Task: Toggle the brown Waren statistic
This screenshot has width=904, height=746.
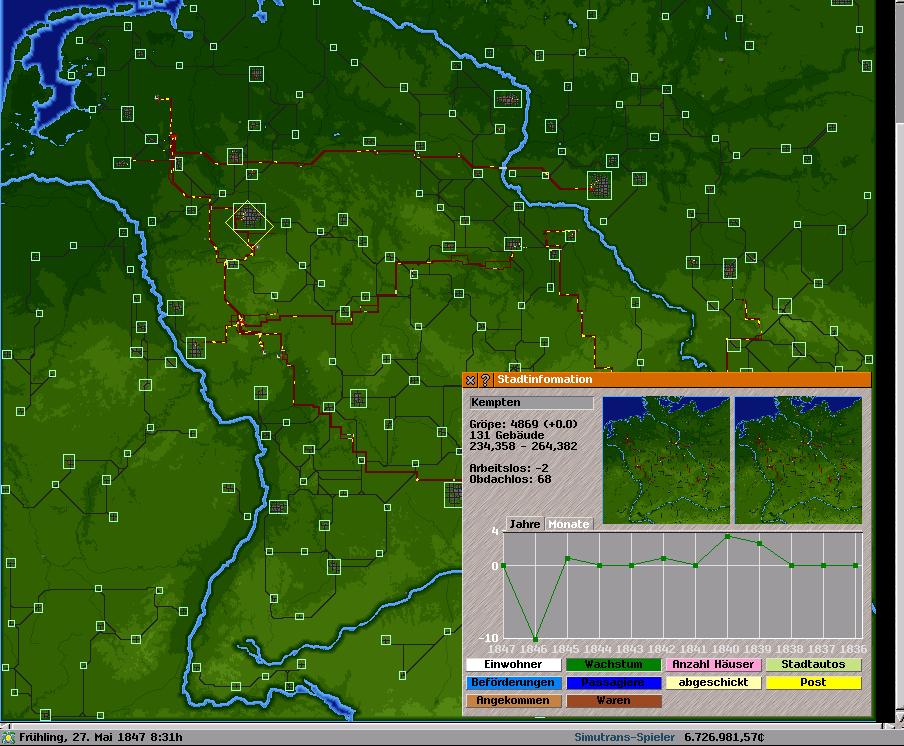Action: tap(613, 701)
